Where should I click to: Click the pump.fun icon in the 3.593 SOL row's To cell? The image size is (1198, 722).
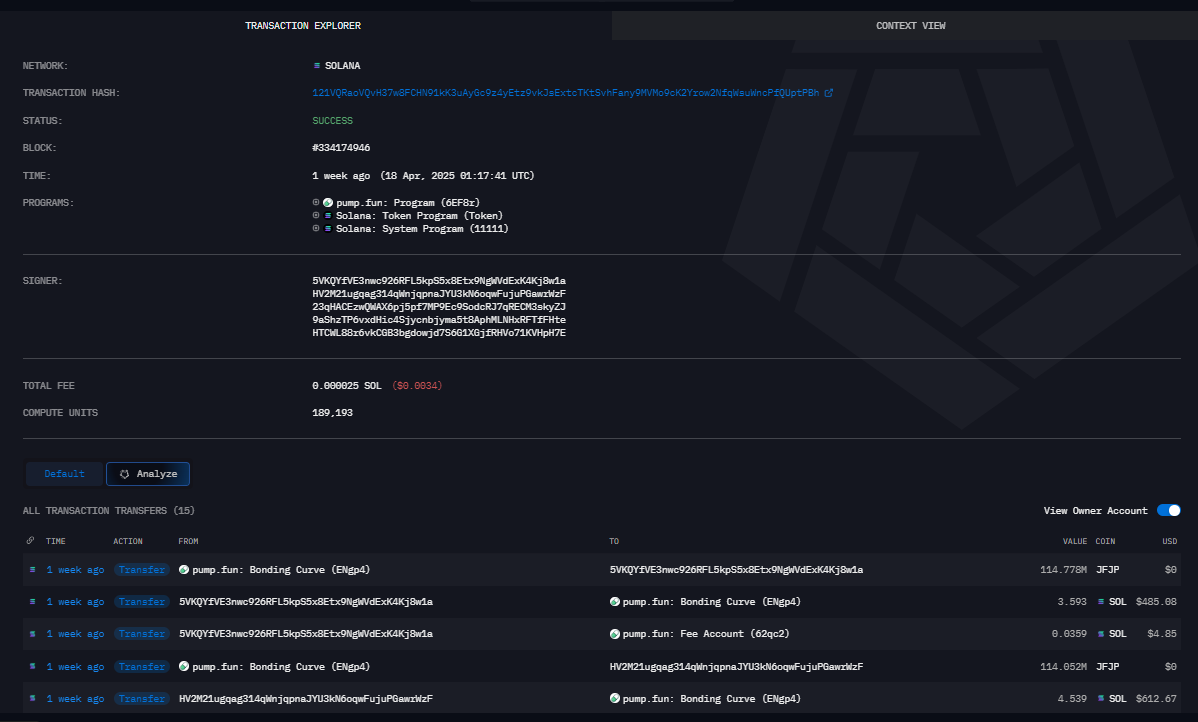point(614,602)
